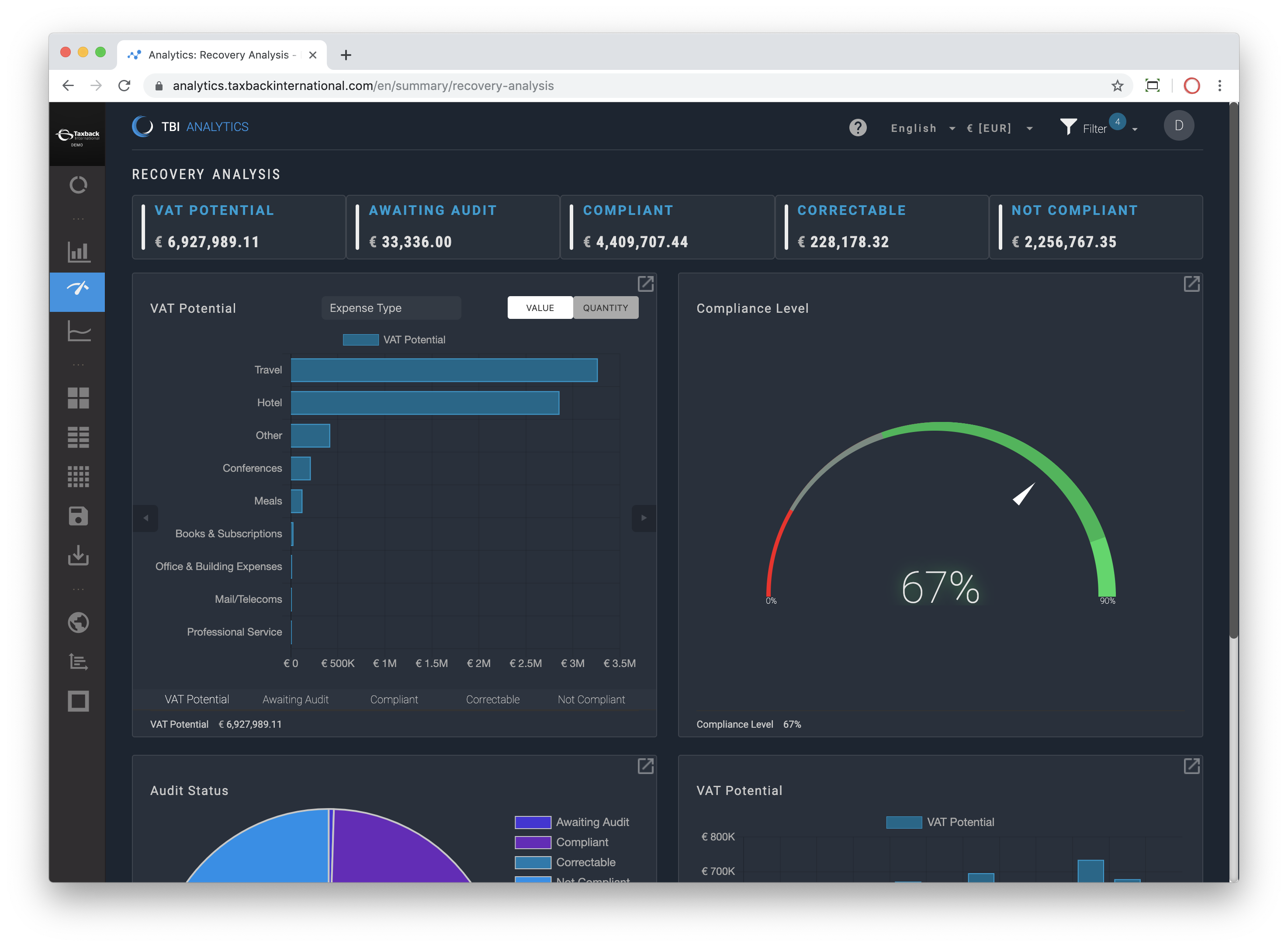Toggle Correctable legend in Audit Status
Viewport: 1288px width, 947px height.
pyautogui.click(x=564, y=862)
